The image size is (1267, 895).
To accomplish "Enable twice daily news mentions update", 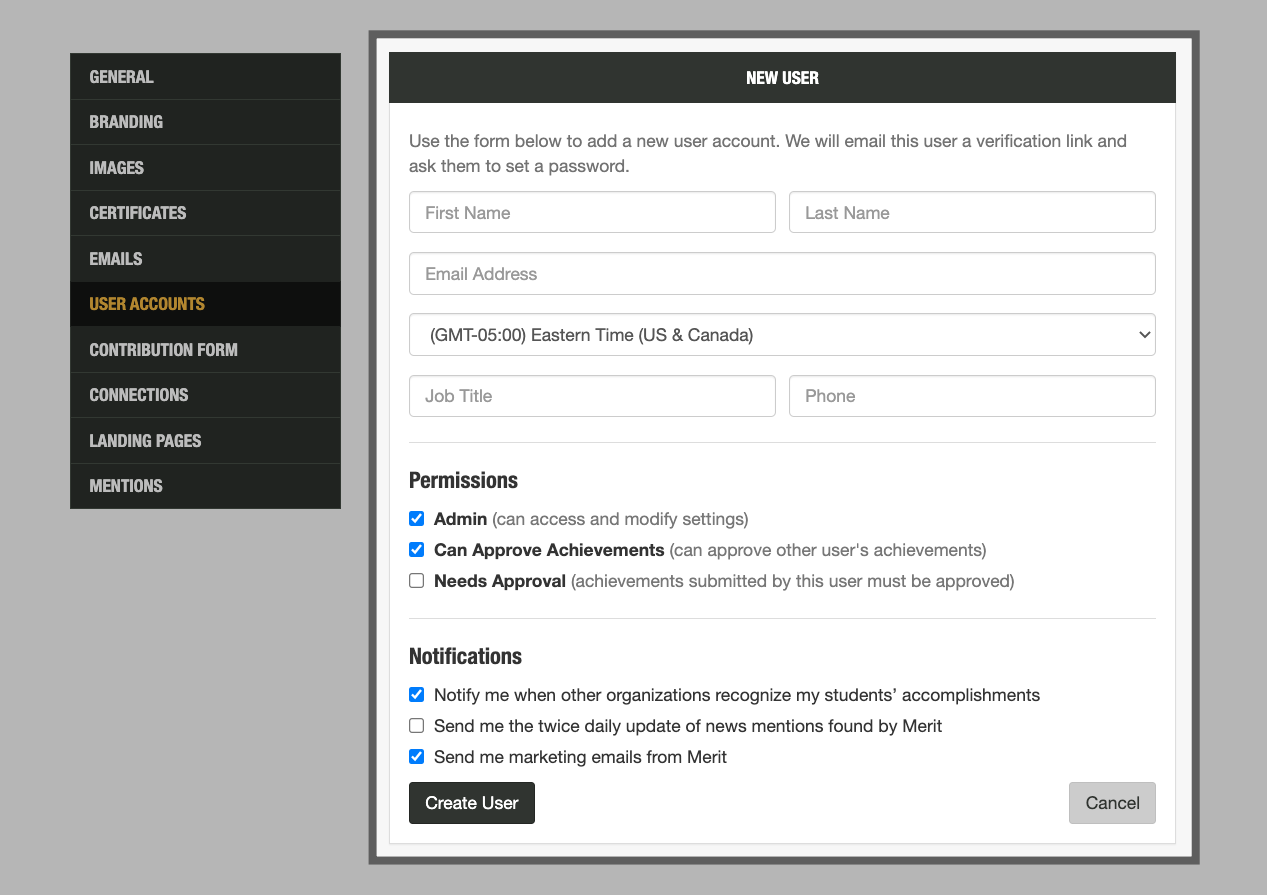I will click(x=417, y=726).
